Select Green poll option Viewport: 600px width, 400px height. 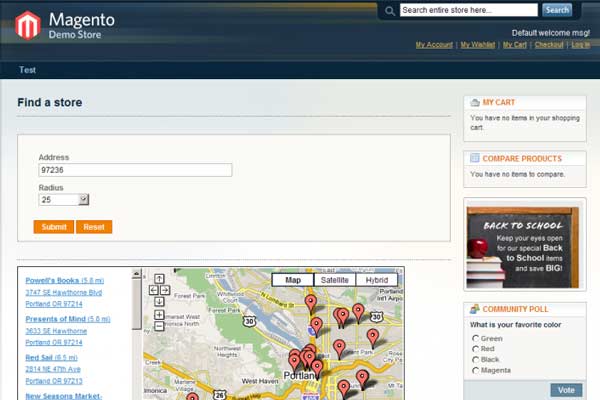(476, 338)
